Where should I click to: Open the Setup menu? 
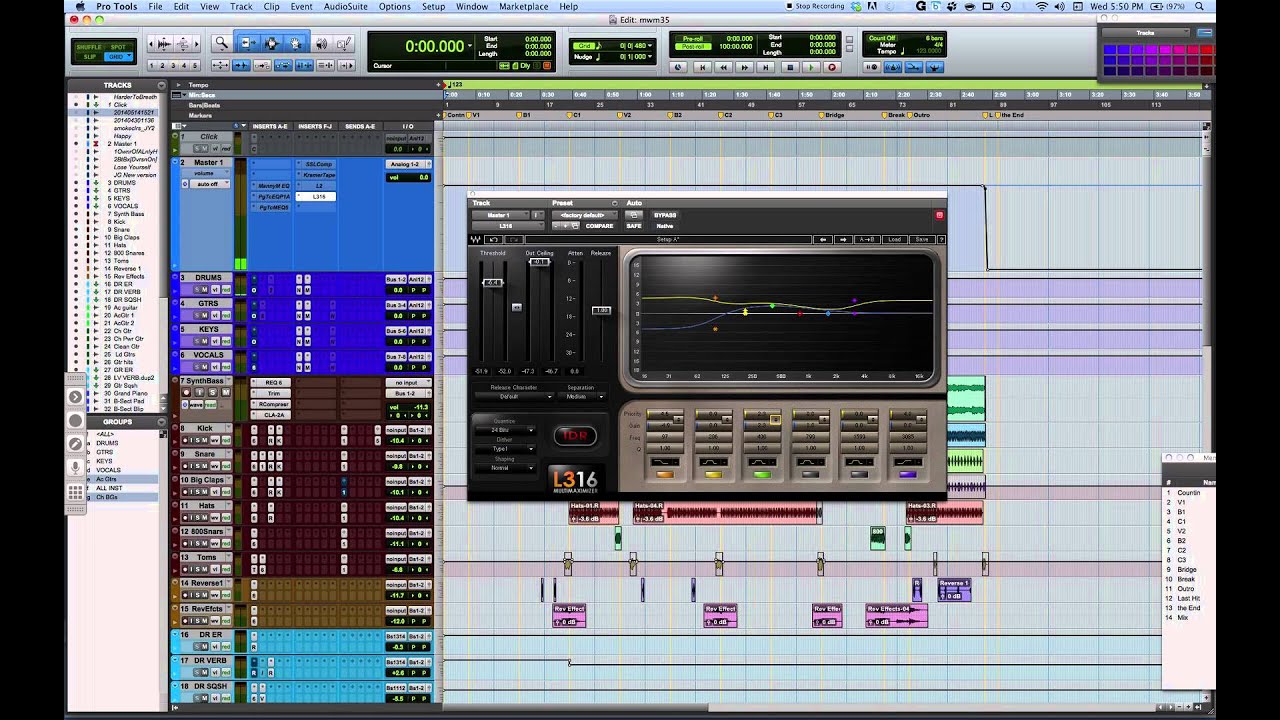coord(433,6)
